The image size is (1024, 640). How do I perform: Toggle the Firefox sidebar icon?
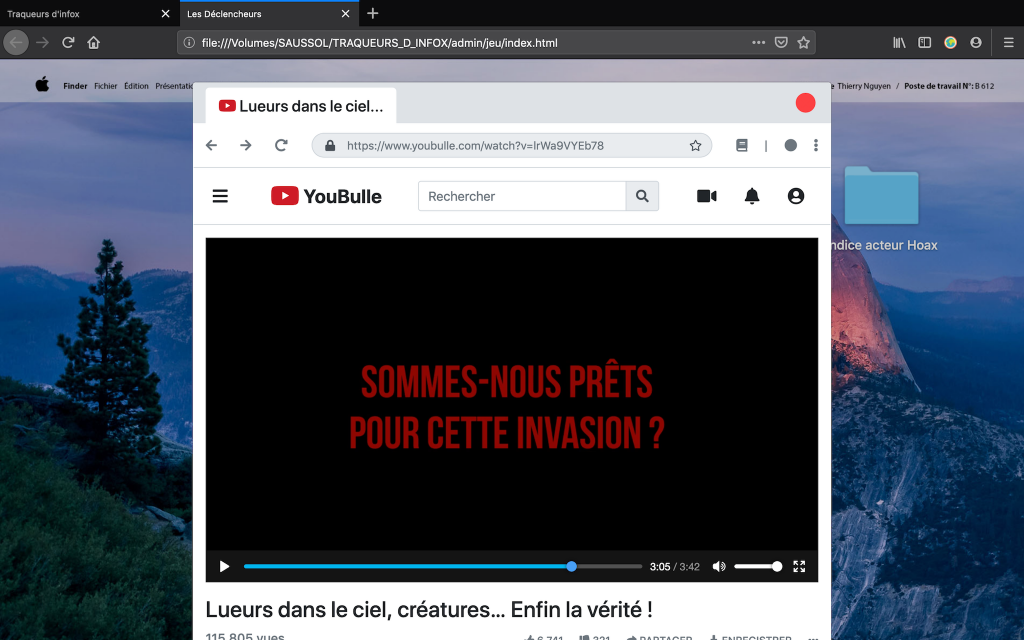[925, 42]
